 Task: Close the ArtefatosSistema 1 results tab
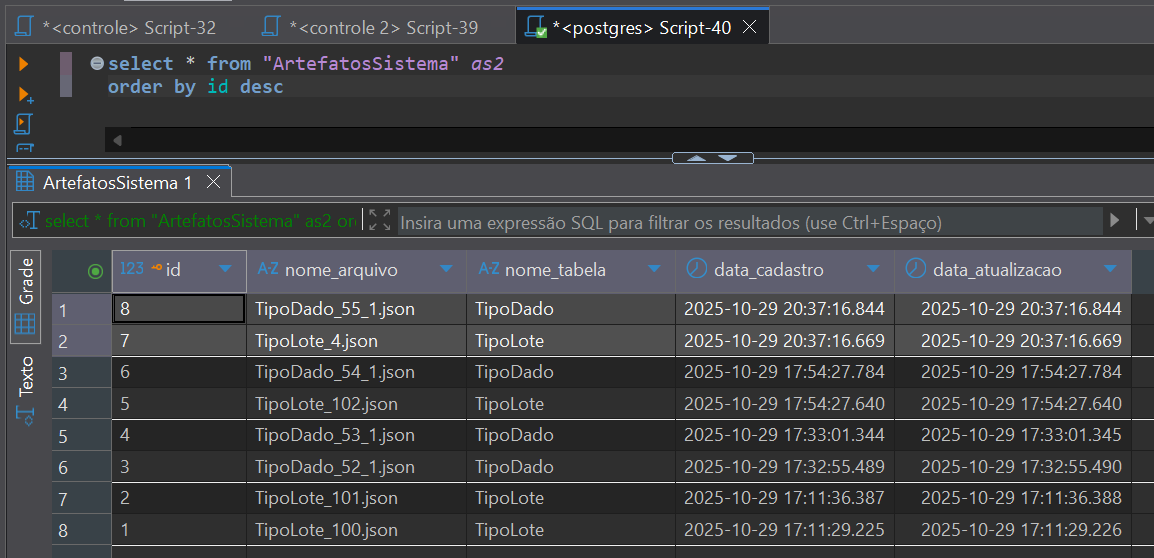[213, 182]
